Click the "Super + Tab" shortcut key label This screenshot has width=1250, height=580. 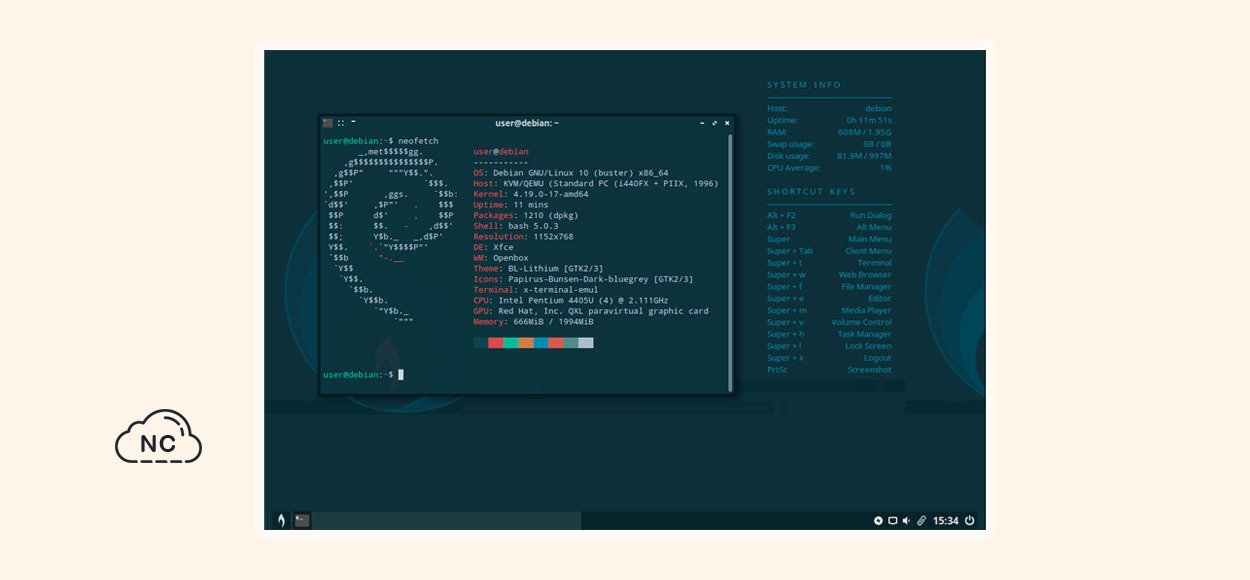790,251
